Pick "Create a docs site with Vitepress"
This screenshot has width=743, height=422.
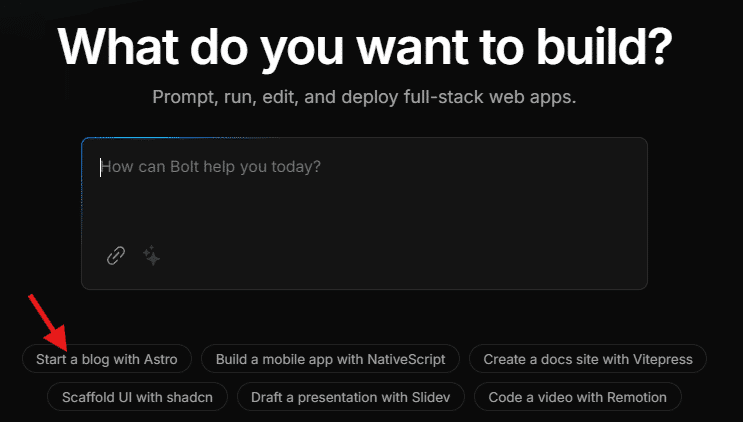[x=588, y=358]
